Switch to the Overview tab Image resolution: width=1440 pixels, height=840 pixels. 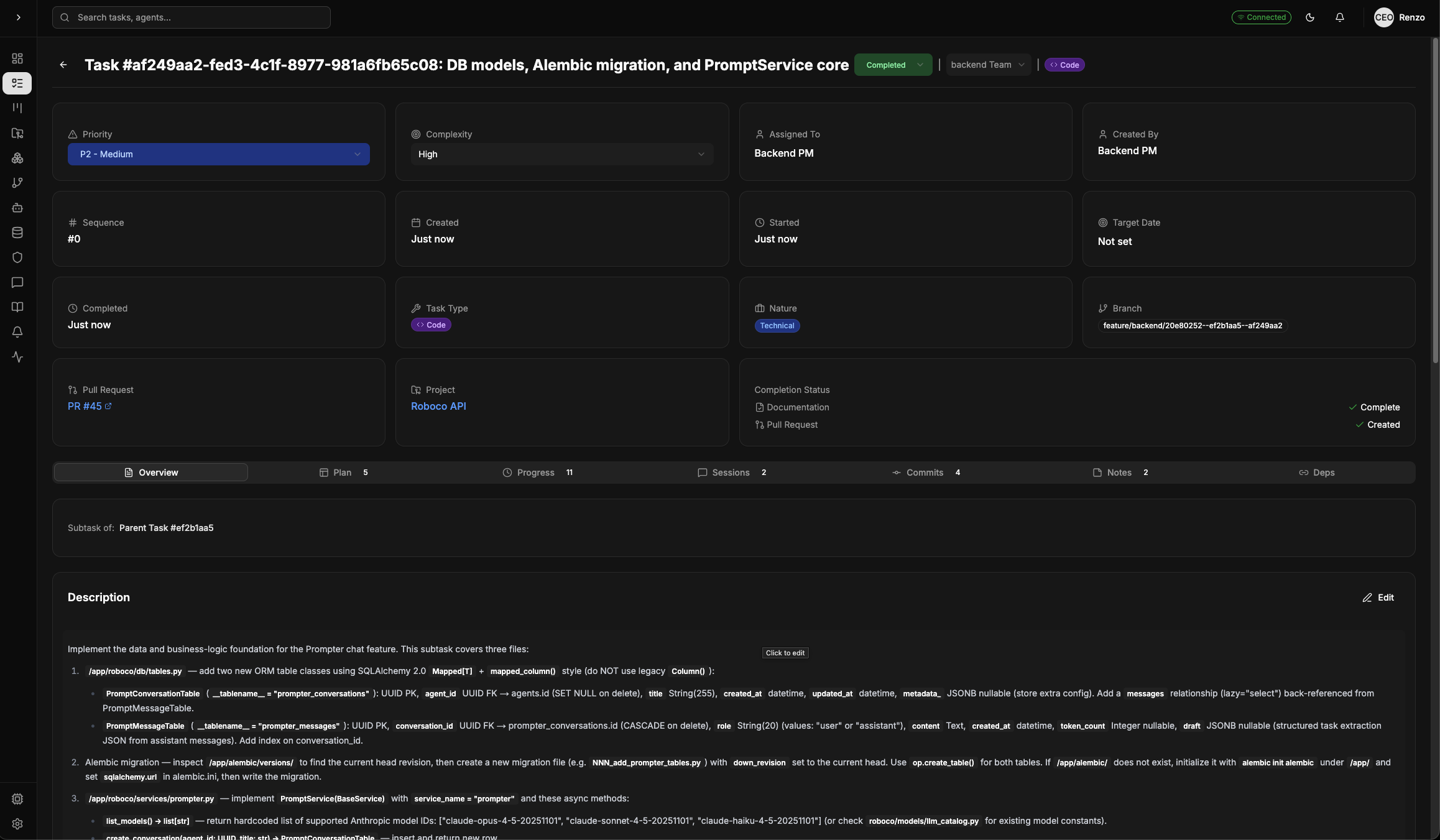coord(151,473)
